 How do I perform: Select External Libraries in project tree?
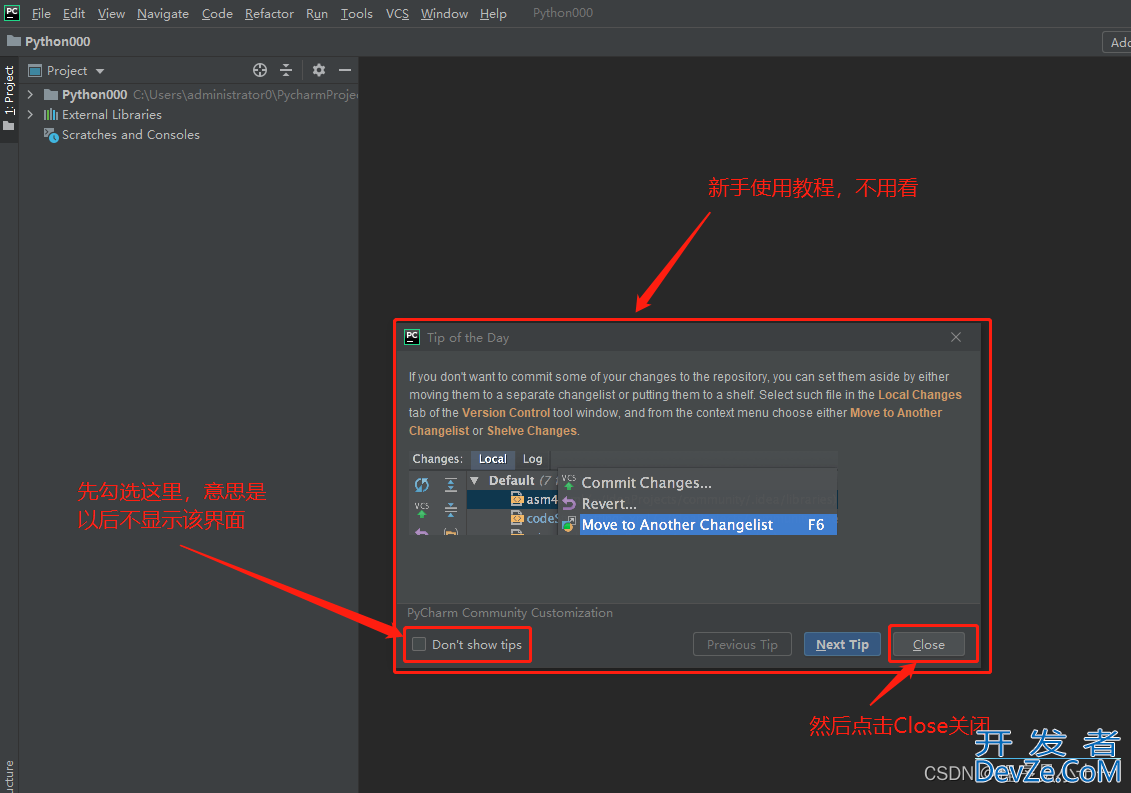click(x=112, y=115)
